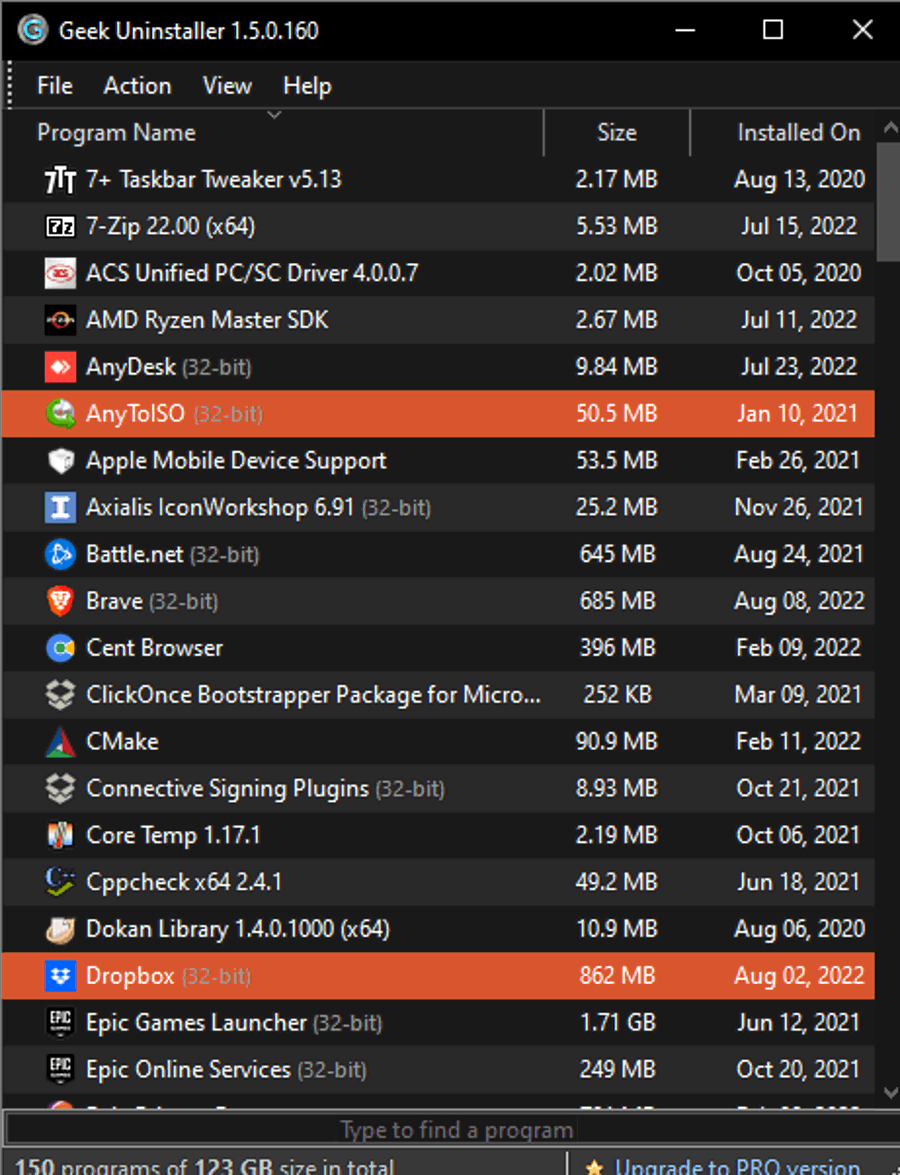Open the View menu

227,85
